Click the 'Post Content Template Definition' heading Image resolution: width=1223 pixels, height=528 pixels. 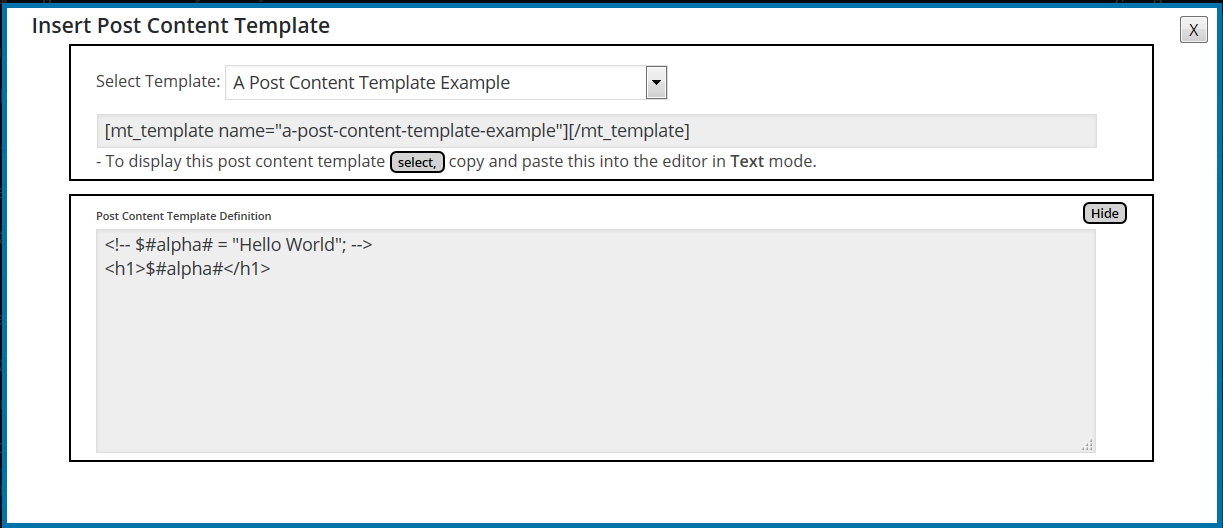click(x=183, y=216)
